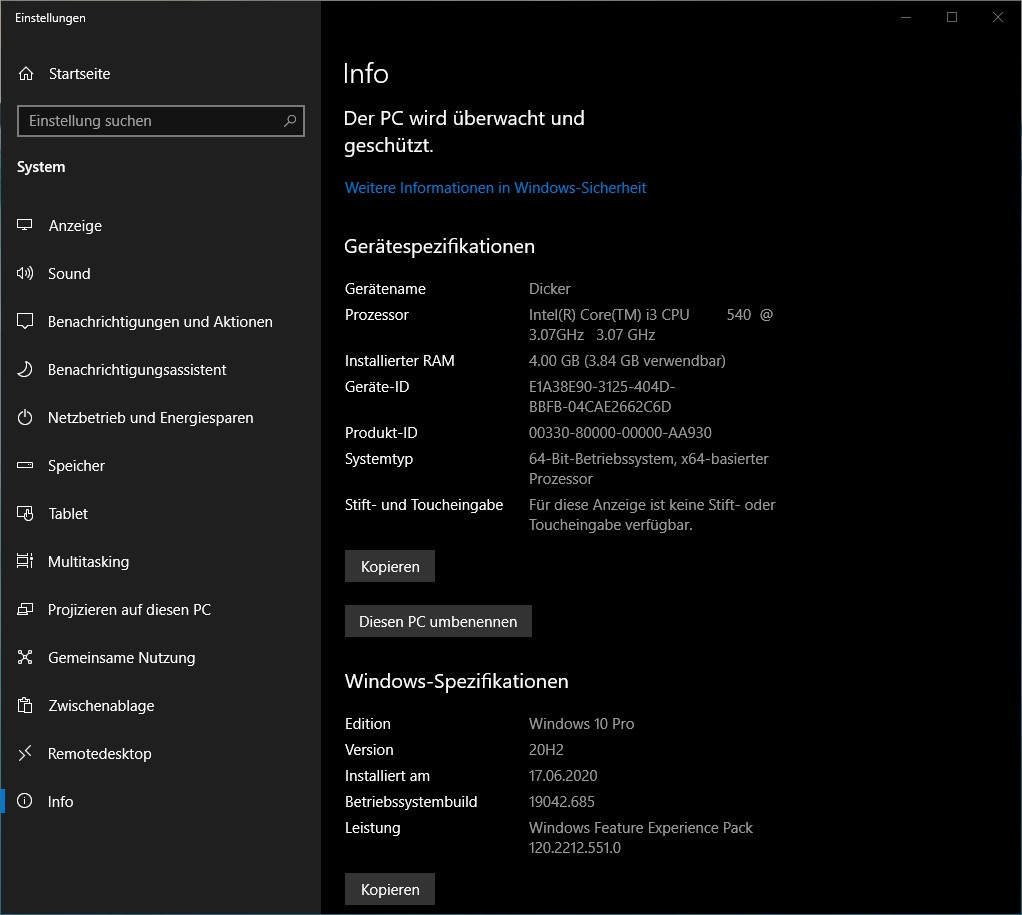Screen dimensions: 1022x915
Task: Click the device name value Dicker
Action: pos(549,289)
